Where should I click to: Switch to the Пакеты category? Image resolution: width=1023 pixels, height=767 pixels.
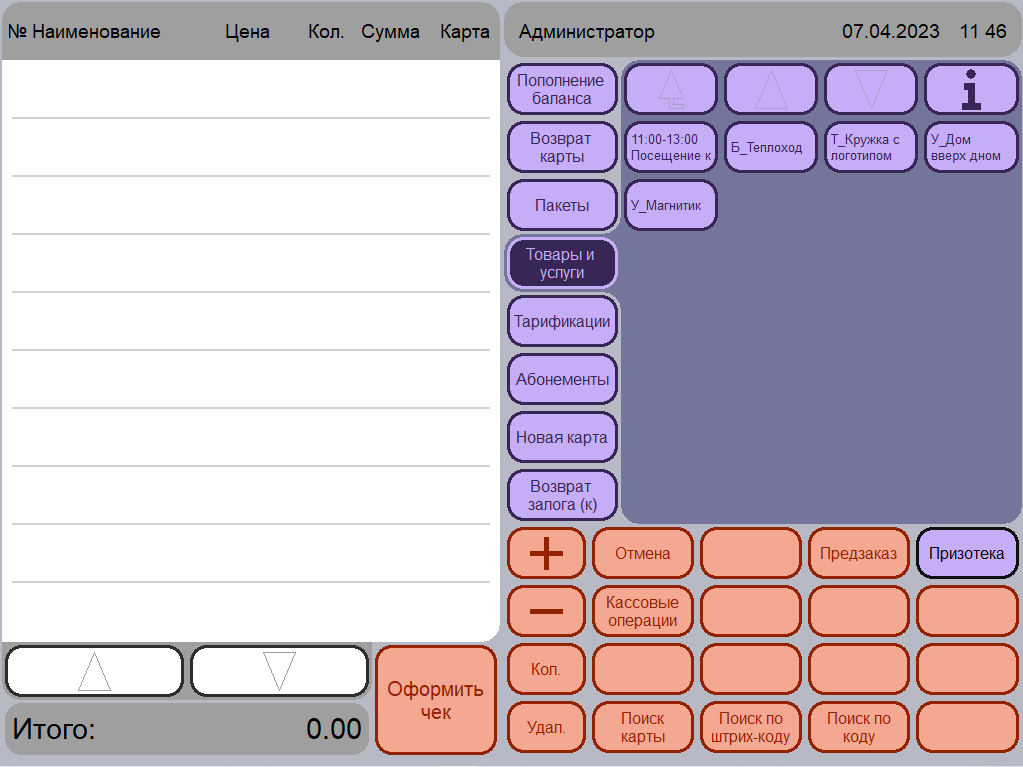[562, 205]
